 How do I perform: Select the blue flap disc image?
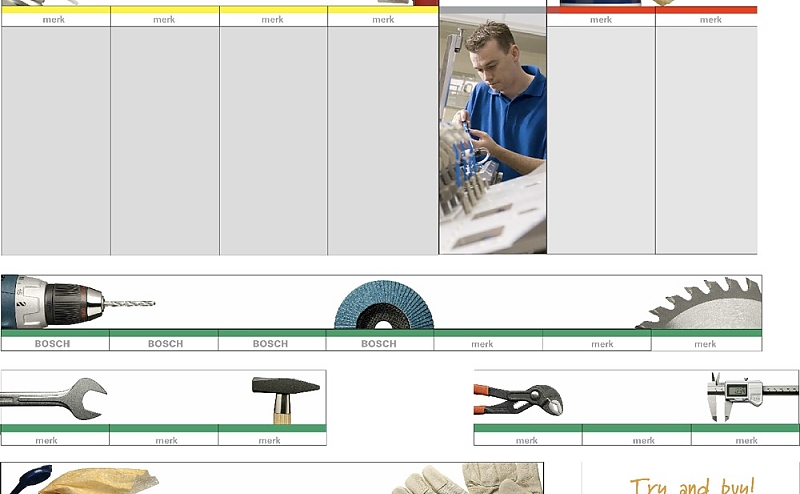coord(384,305)
